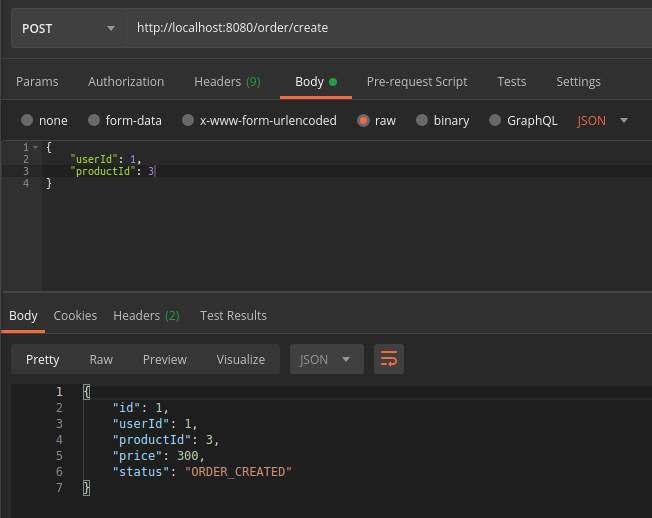
Task: Collapse JSON object with line 1 fold arrow
Action: point(36,147)
